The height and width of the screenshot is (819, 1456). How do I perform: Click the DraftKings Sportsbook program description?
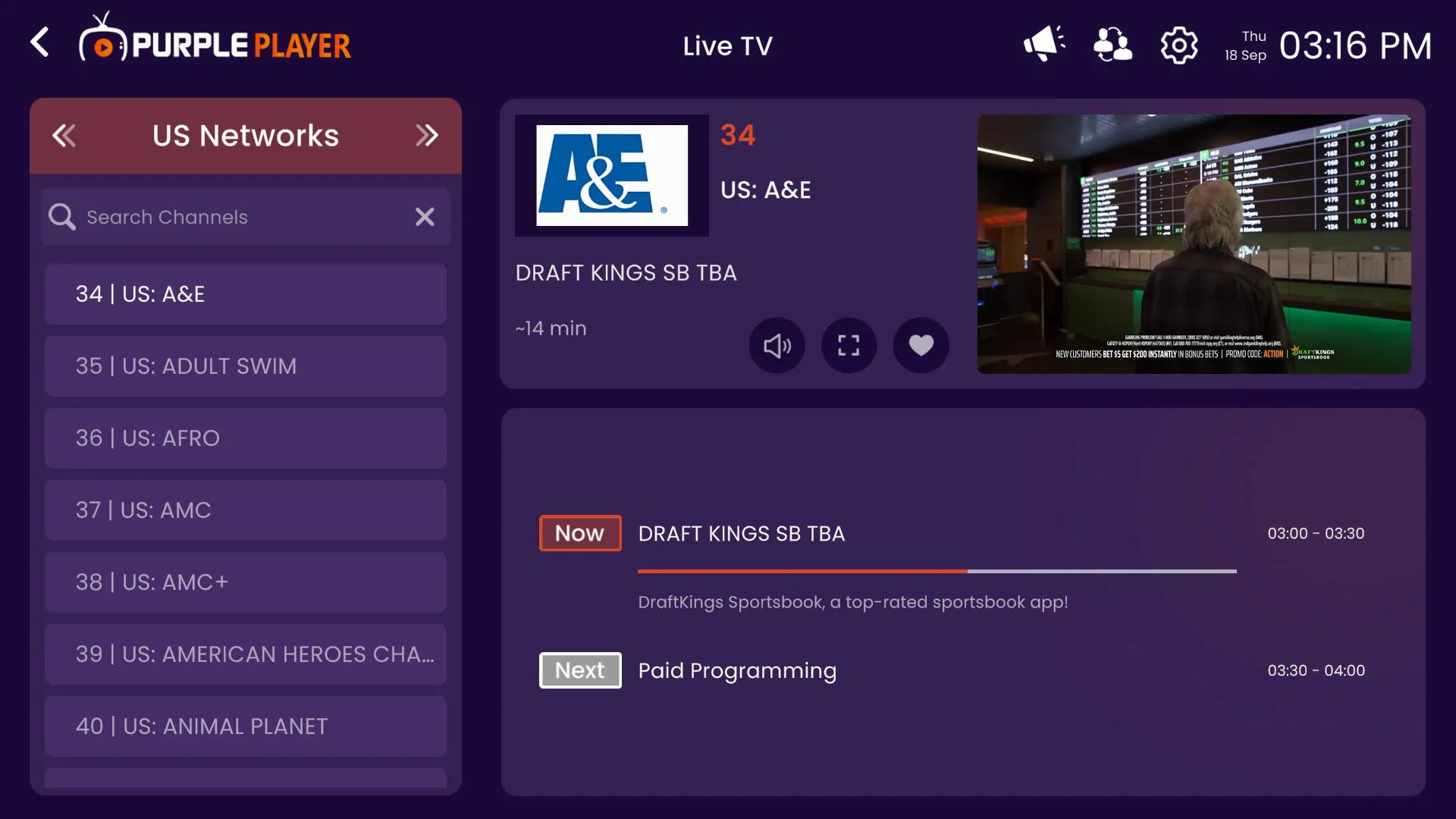coord(853,602)
